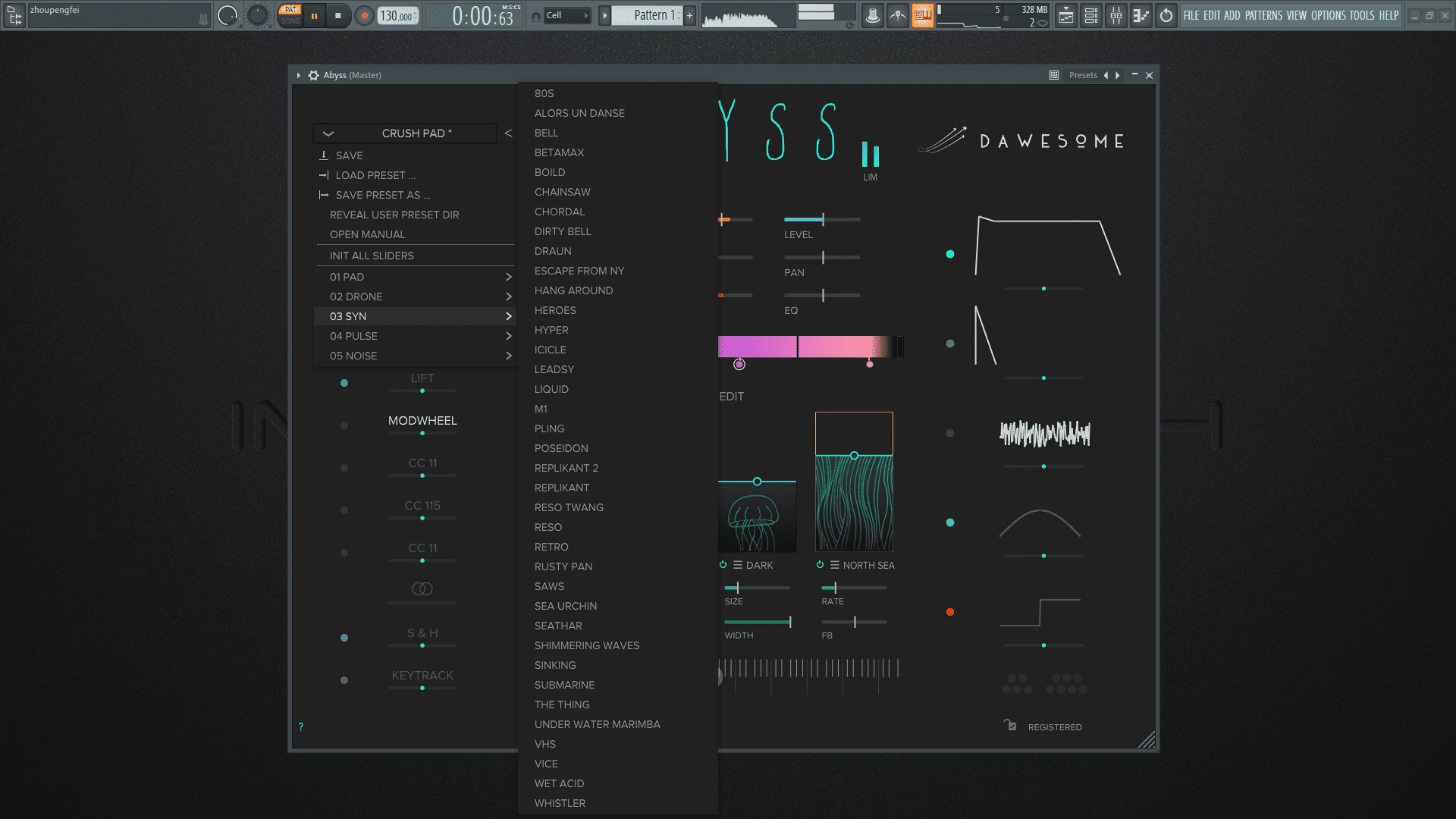This screenshot has width=1456, height=819.
Task: Expand the 05 NOISE preset category
Action: [415, 356]
